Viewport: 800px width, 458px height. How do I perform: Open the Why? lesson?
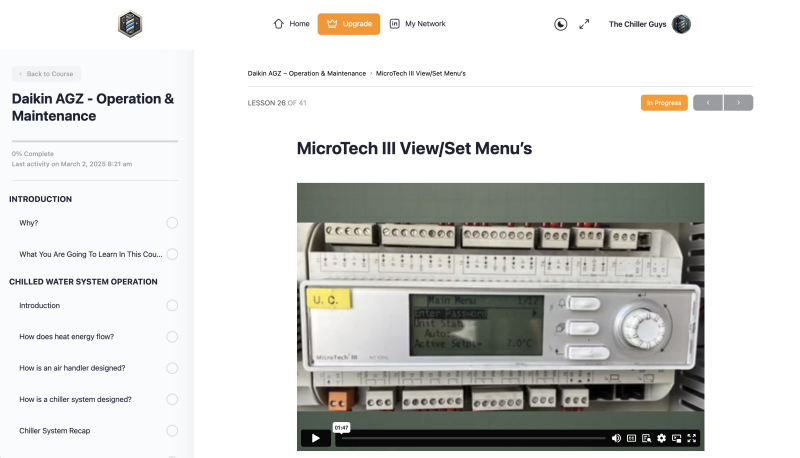(x=29, y=223)
